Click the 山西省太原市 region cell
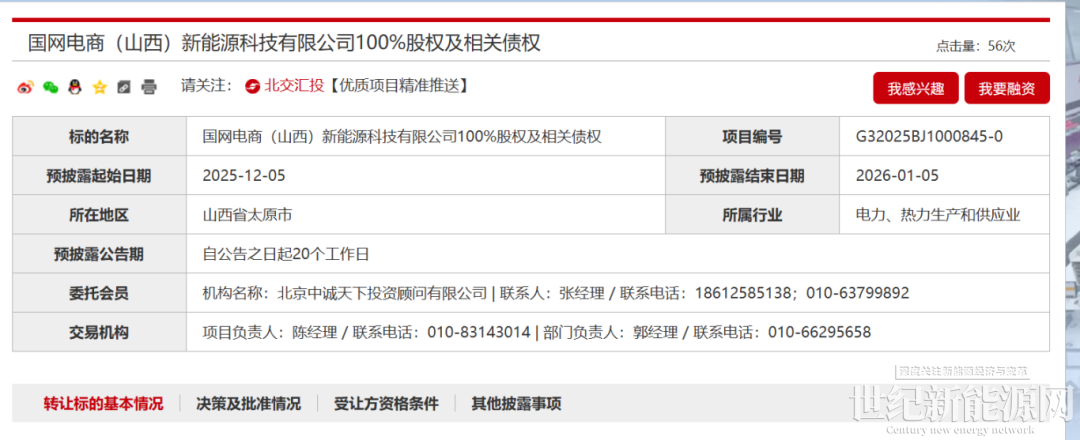1080x440 pixels. tap(247, 215)
